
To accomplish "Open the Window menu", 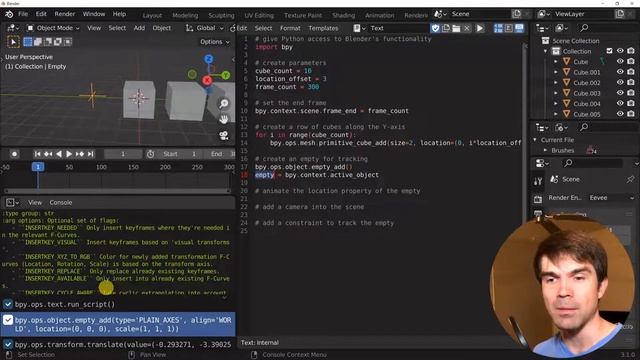I will [x=94, y=14].
